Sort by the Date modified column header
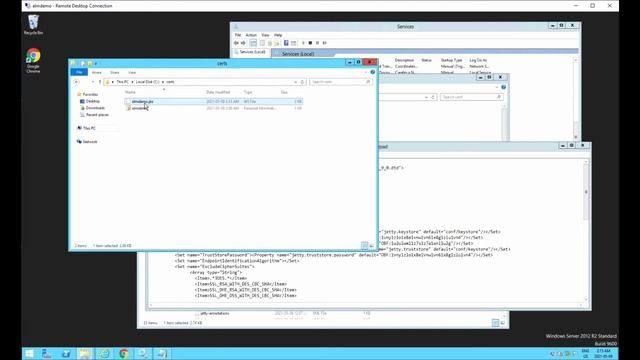The width and height of the screenshot is (640, 360). pos(218,92)
